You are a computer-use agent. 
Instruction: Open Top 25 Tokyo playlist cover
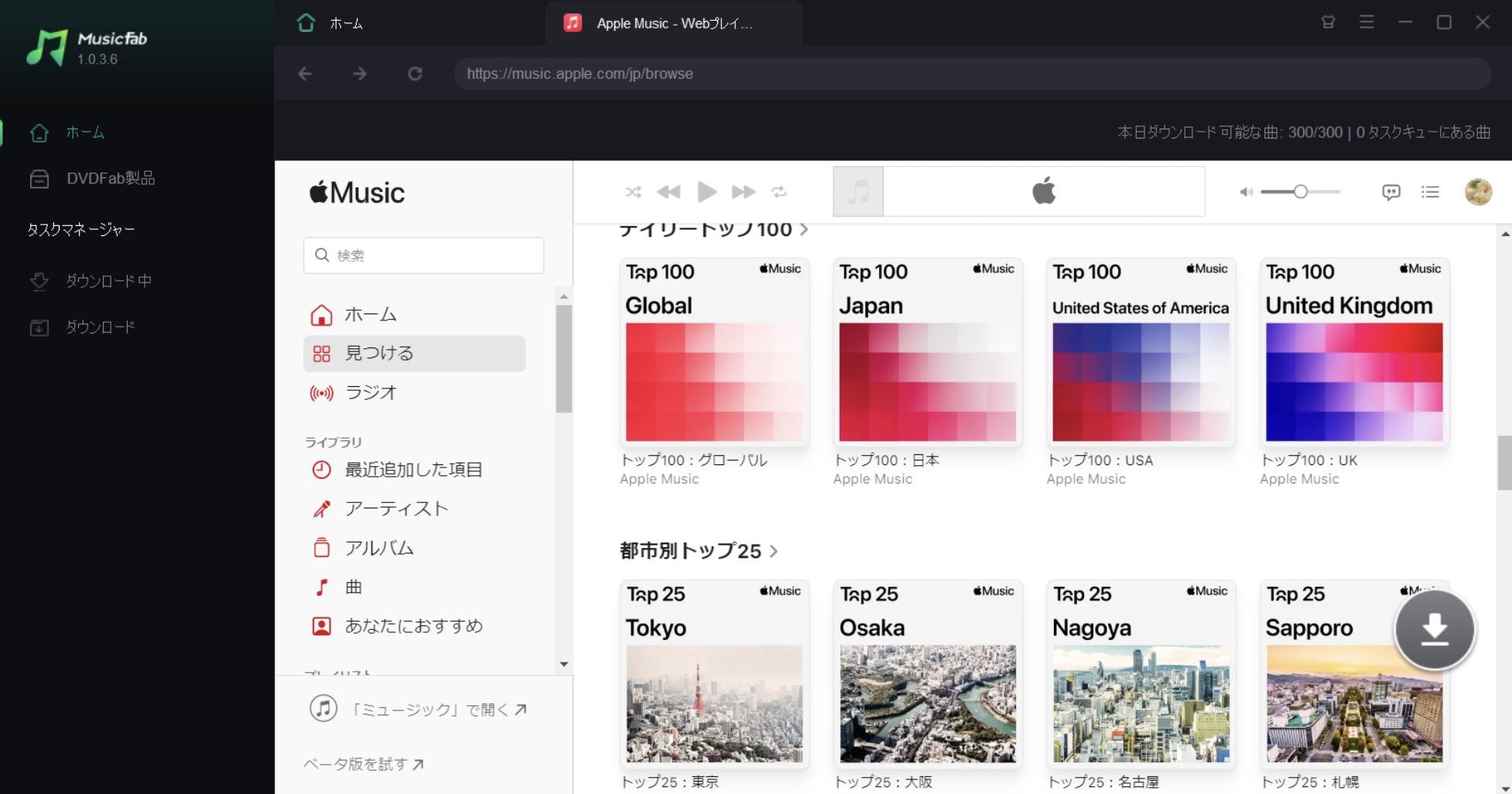pyautogui.click(x=714, y=674)
